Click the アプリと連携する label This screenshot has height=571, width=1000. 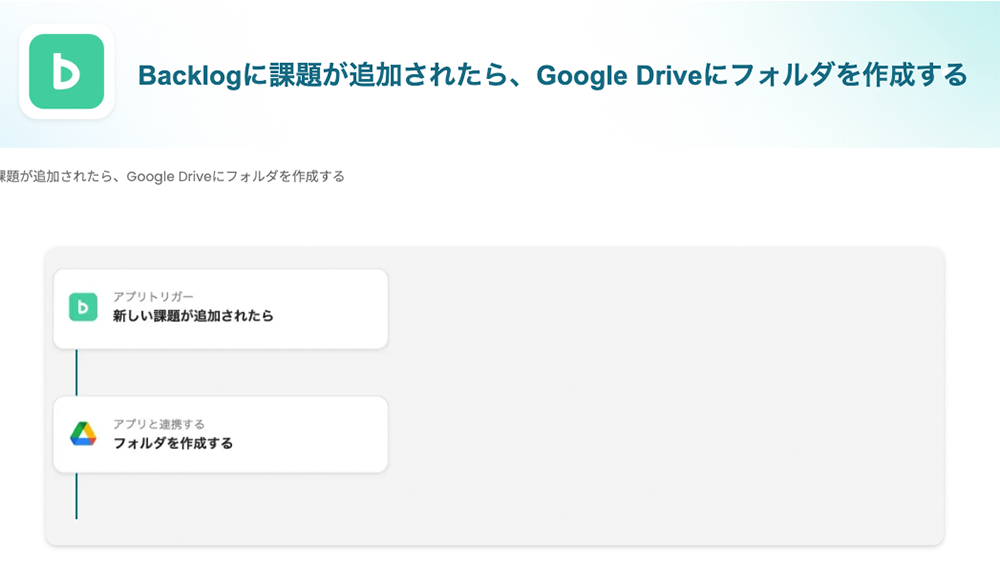pos(159,424)
